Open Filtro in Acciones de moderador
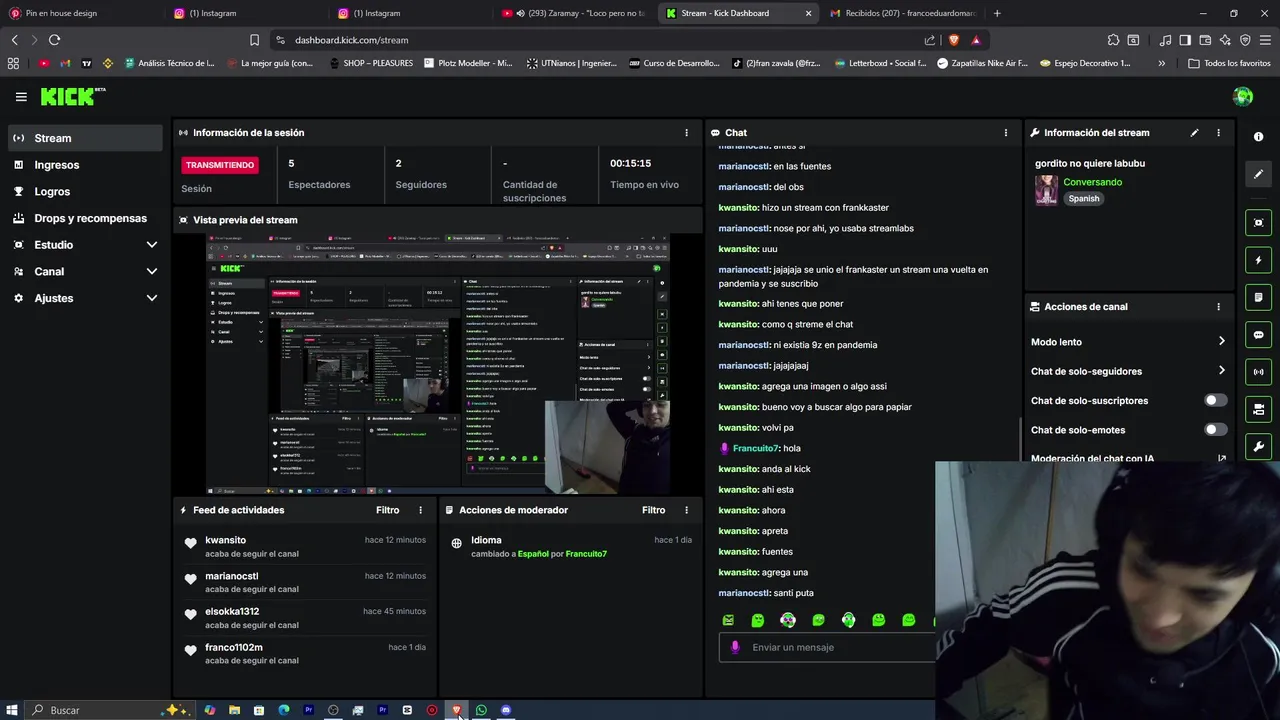Viewport: 1280px width, 720px height. (x=653, y=510)
